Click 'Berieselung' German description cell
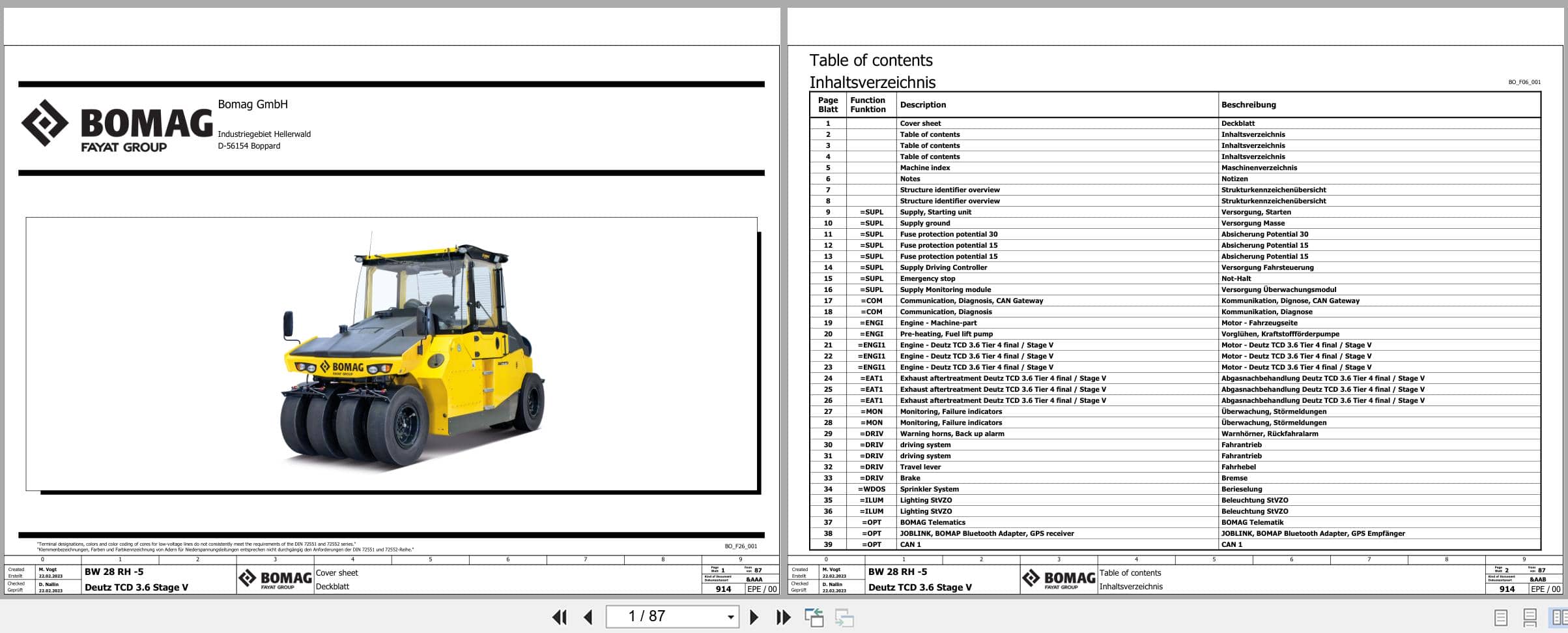1568x633 pixels. (x=1241, y=489)
